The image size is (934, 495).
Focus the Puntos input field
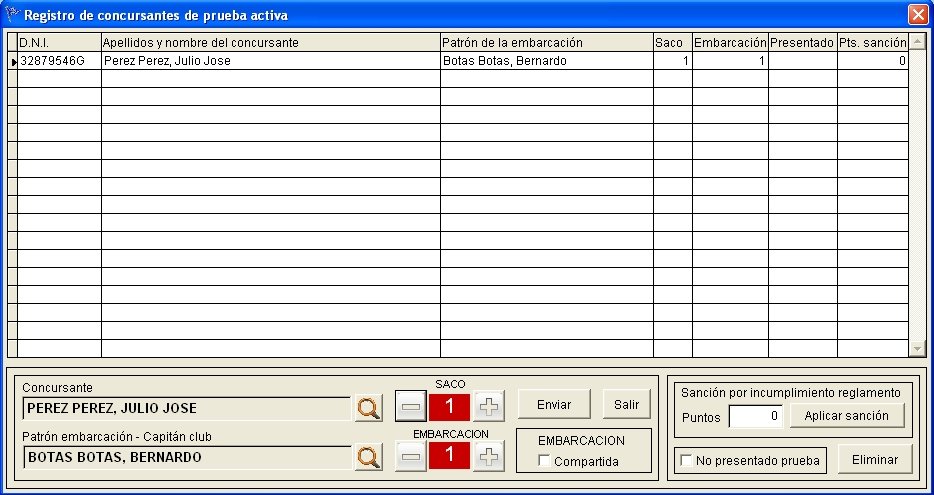(x=755, y=416)
